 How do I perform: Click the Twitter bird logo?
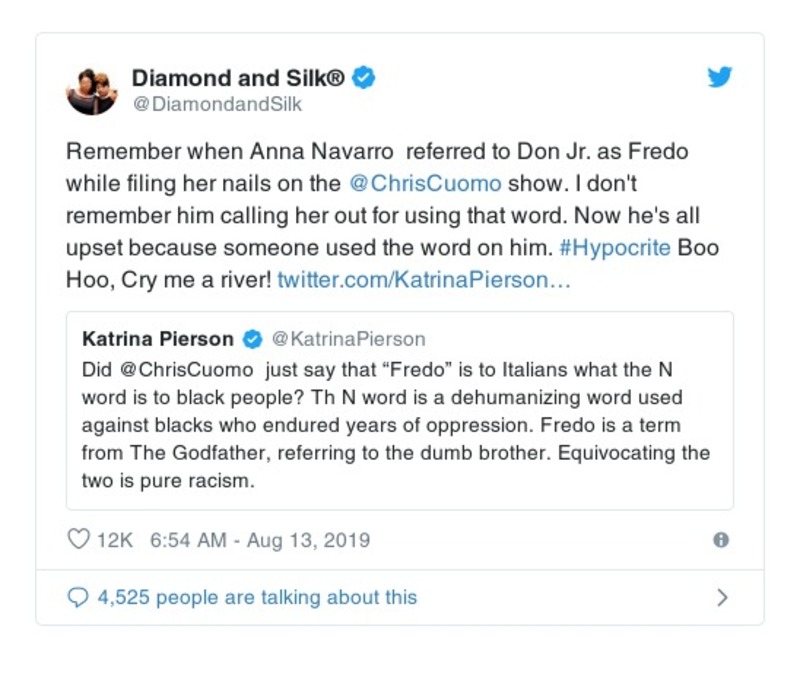point(720,78)
